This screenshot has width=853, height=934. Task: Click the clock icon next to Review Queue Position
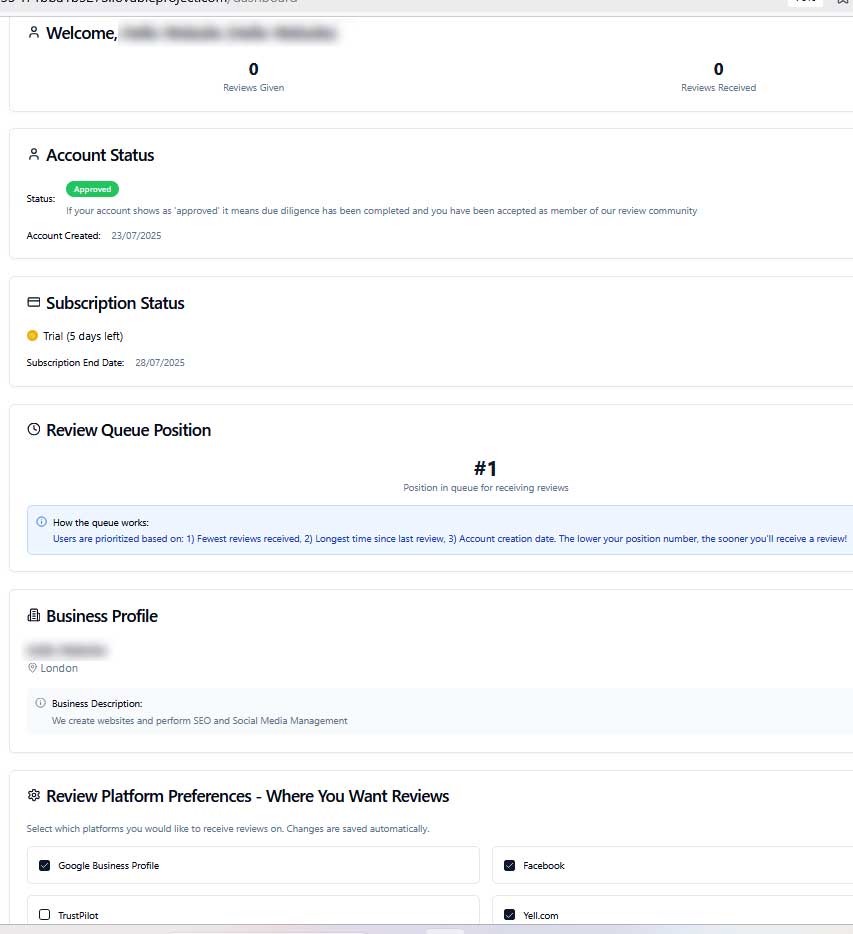click(33, 429)
